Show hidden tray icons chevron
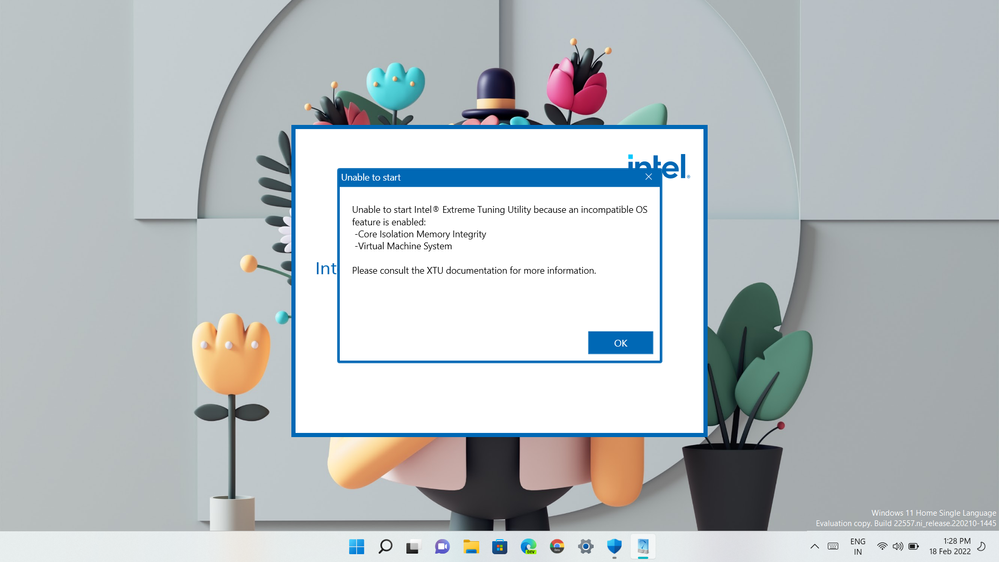Screen dimensions: 999x562 814,547
